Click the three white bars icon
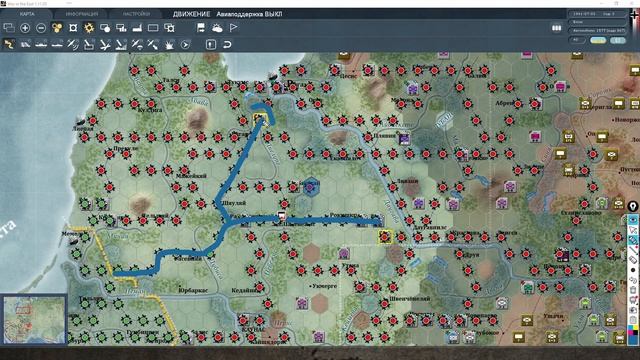The height and width of the screenshot is (360, 640). point(556,28)
